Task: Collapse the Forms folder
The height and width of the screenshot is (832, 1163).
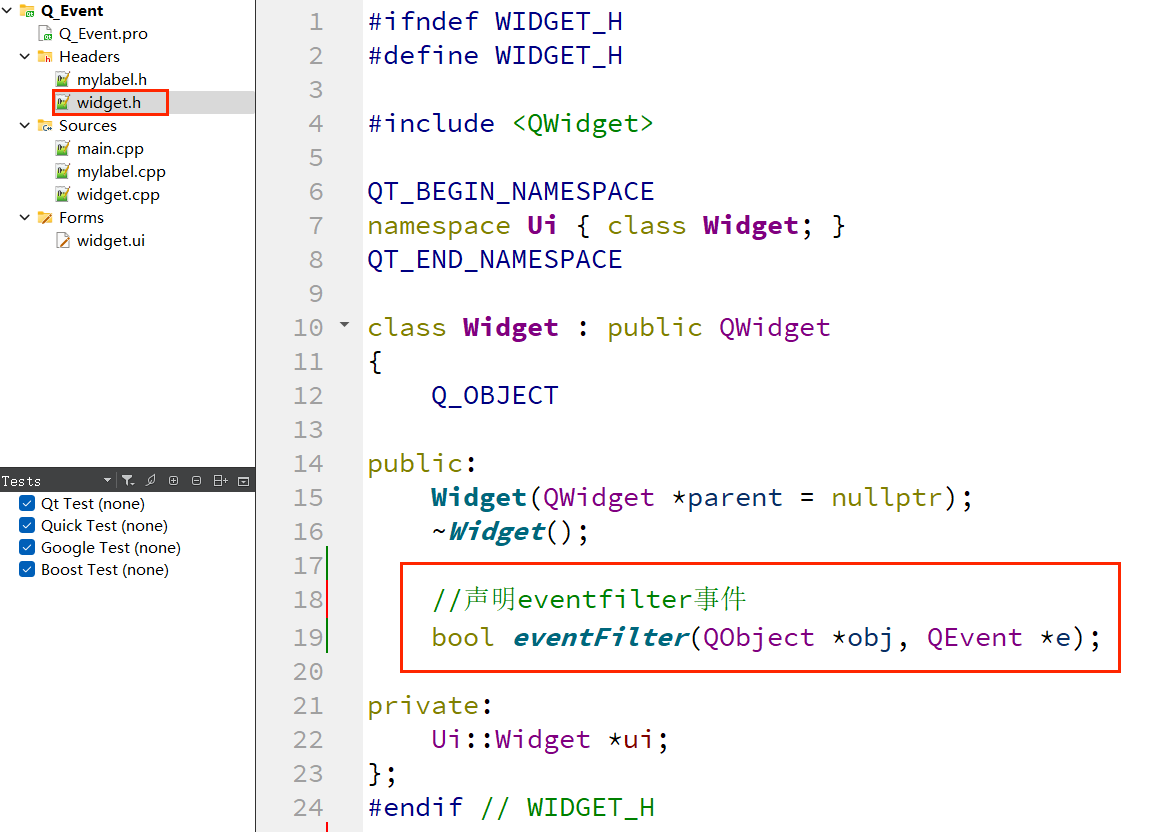Action: tap(24, 217)
